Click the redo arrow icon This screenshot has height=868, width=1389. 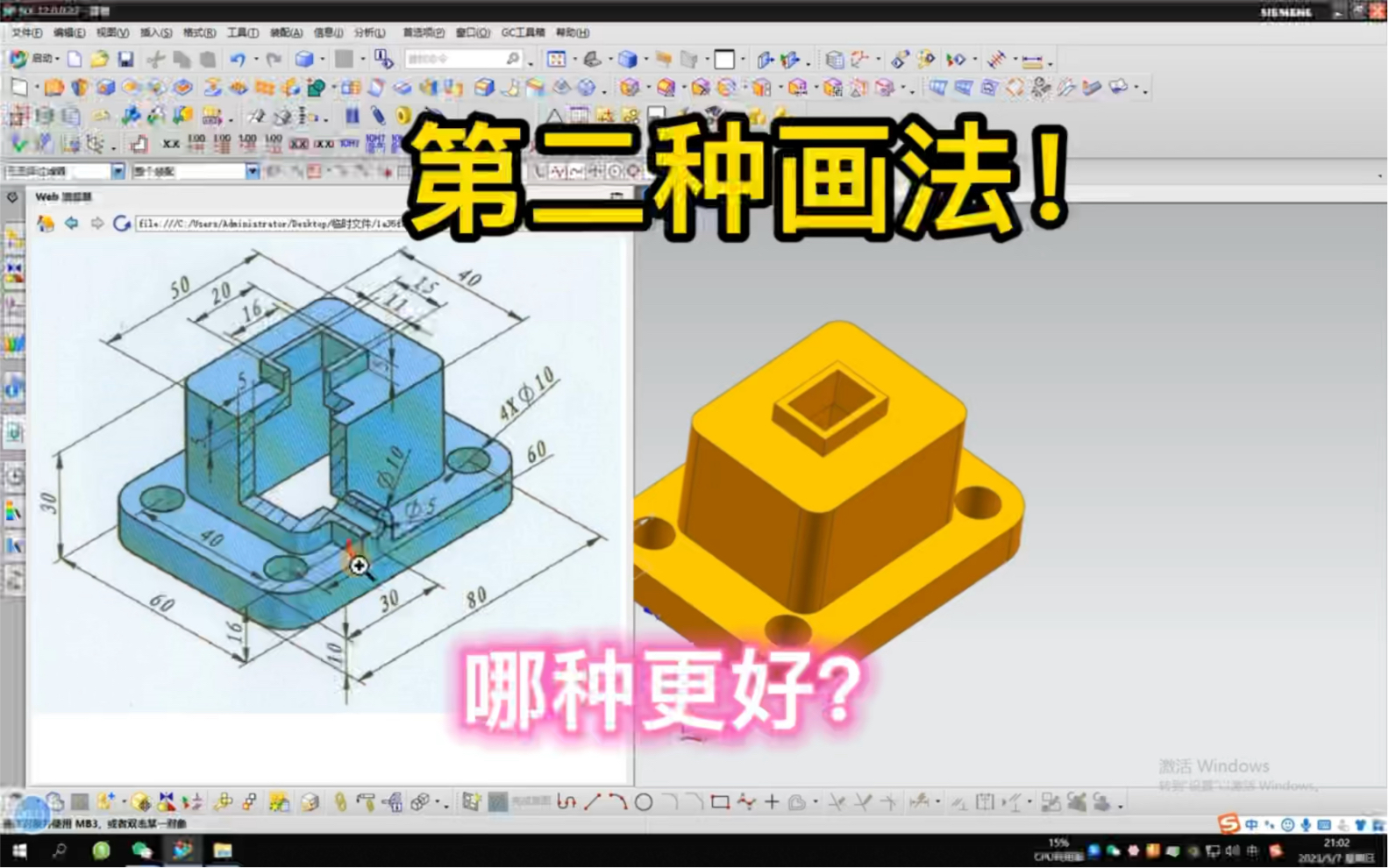pyautogui.click(x=274, y=59)
